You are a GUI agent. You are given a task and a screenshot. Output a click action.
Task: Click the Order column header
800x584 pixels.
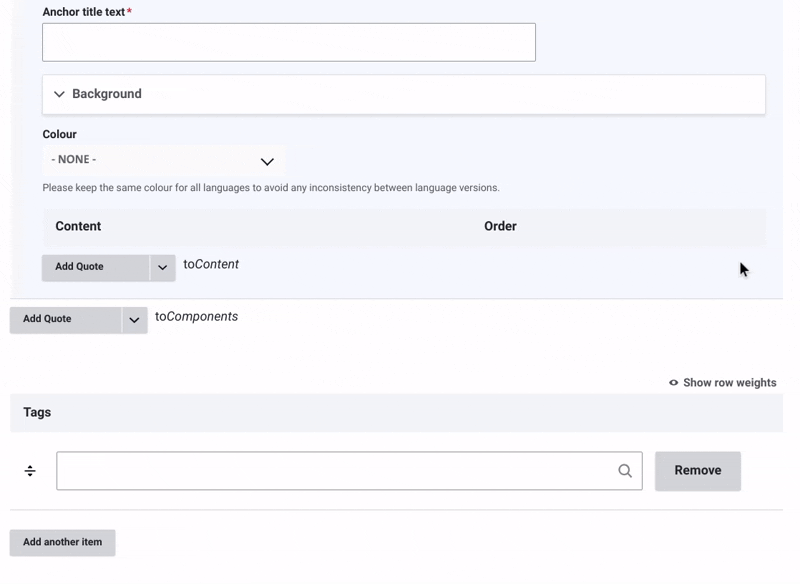point(500,226)
